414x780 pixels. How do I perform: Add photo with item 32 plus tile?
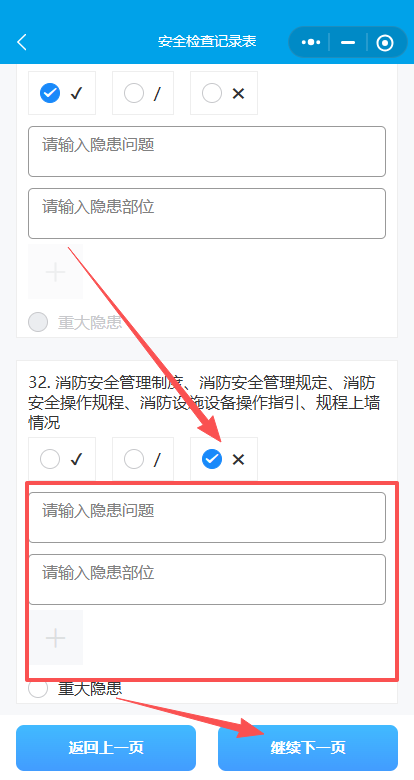tap(55, 638)
